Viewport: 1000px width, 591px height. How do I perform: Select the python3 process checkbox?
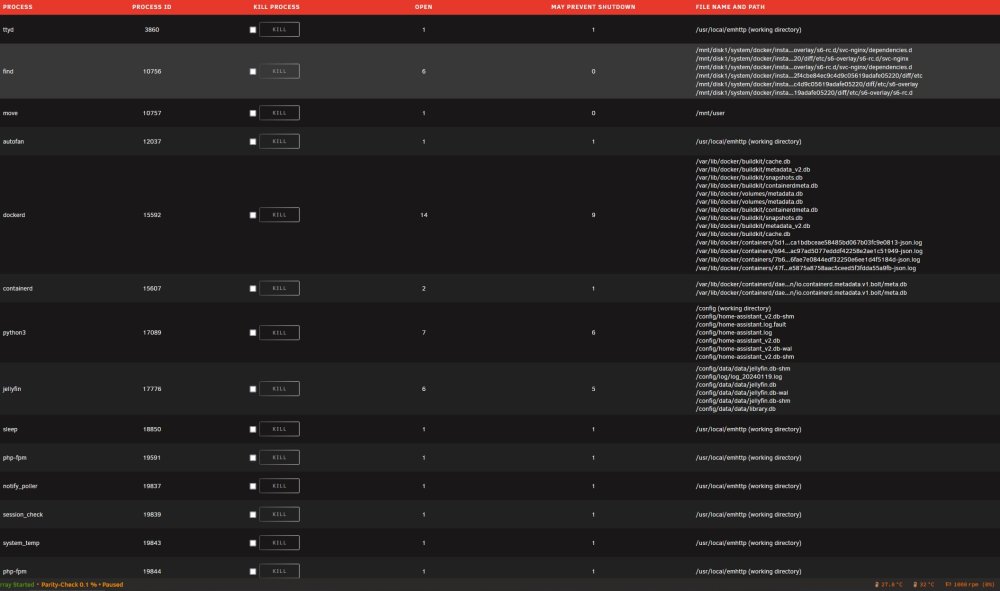pyautogui.click(x=253, y=333)
